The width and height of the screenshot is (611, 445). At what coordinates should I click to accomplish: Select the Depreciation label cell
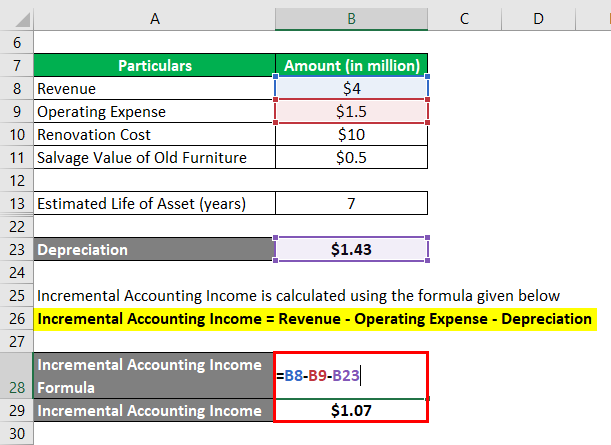[155, 249]
